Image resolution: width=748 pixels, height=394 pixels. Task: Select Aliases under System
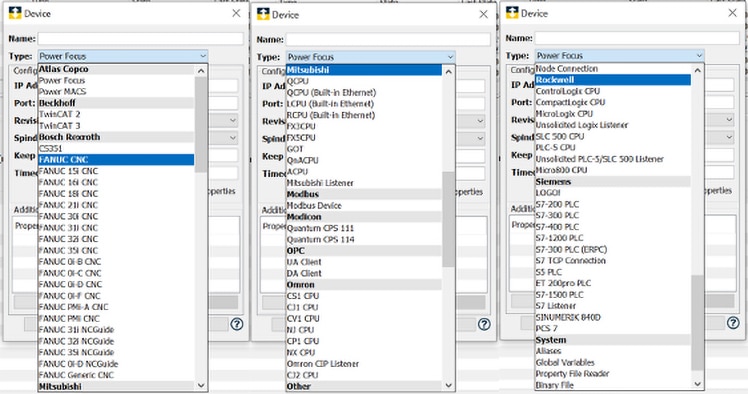549,351
